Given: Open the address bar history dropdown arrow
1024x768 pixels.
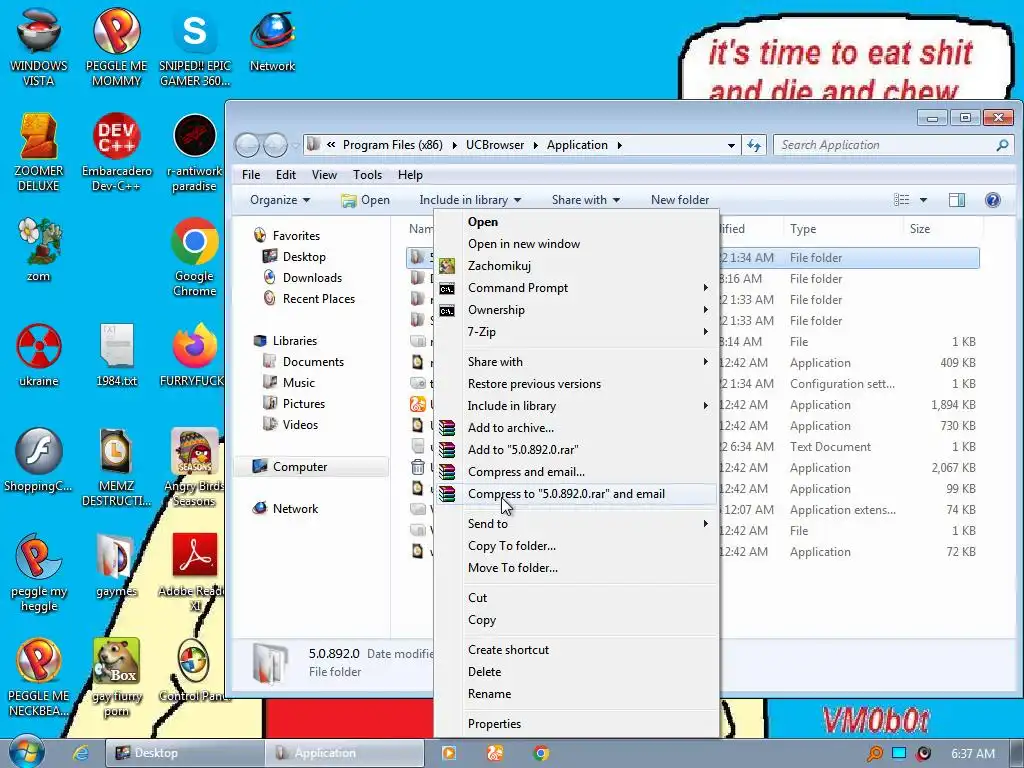Looking at the screenshot, I should (x=731, y=145).
